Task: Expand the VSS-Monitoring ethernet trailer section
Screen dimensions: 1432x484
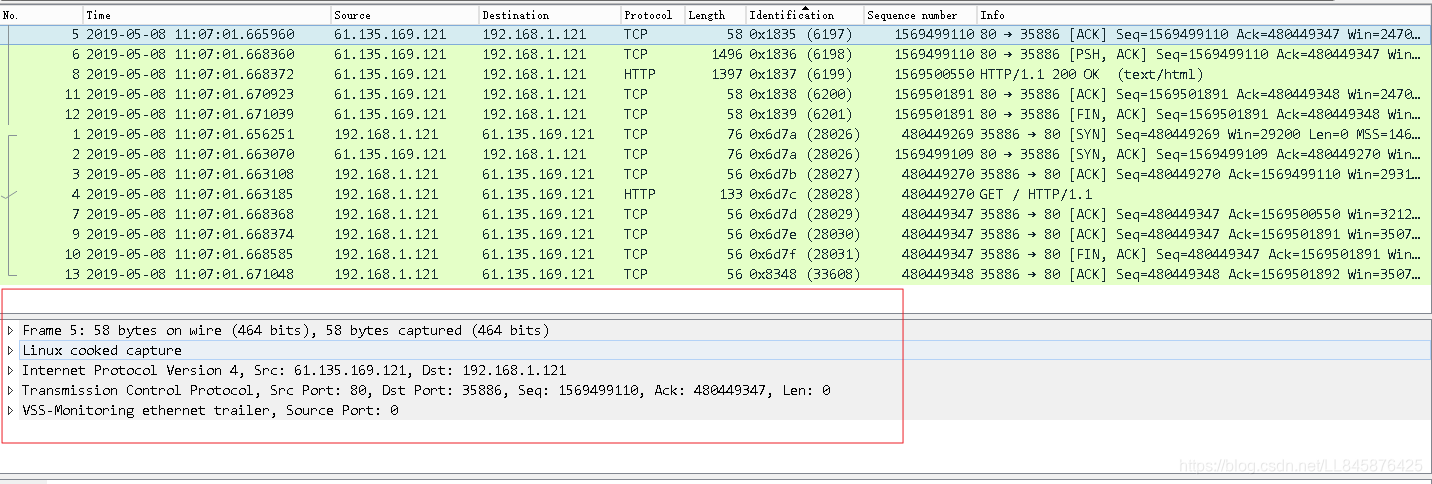Action: 11,410
